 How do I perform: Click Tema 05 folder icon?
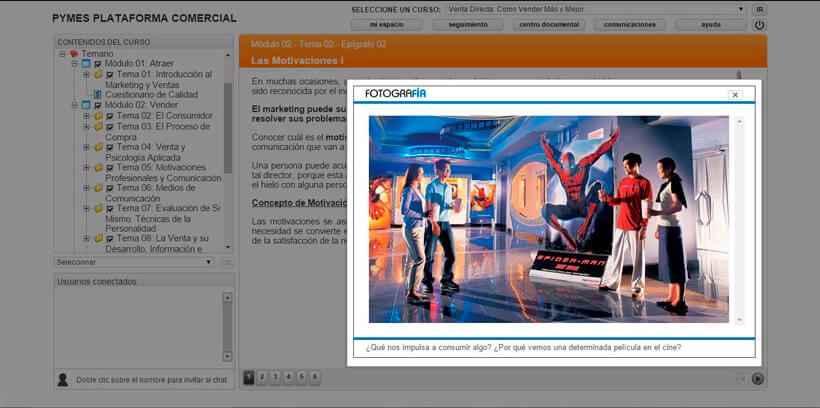(98, 167)
